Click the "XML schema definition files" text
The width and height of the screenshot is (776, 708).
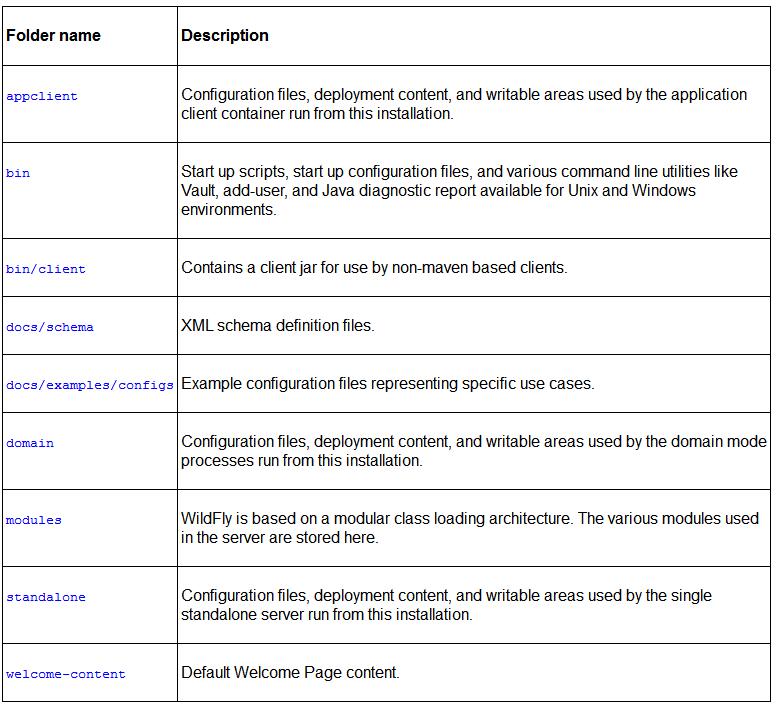click(x=278, y=326)
